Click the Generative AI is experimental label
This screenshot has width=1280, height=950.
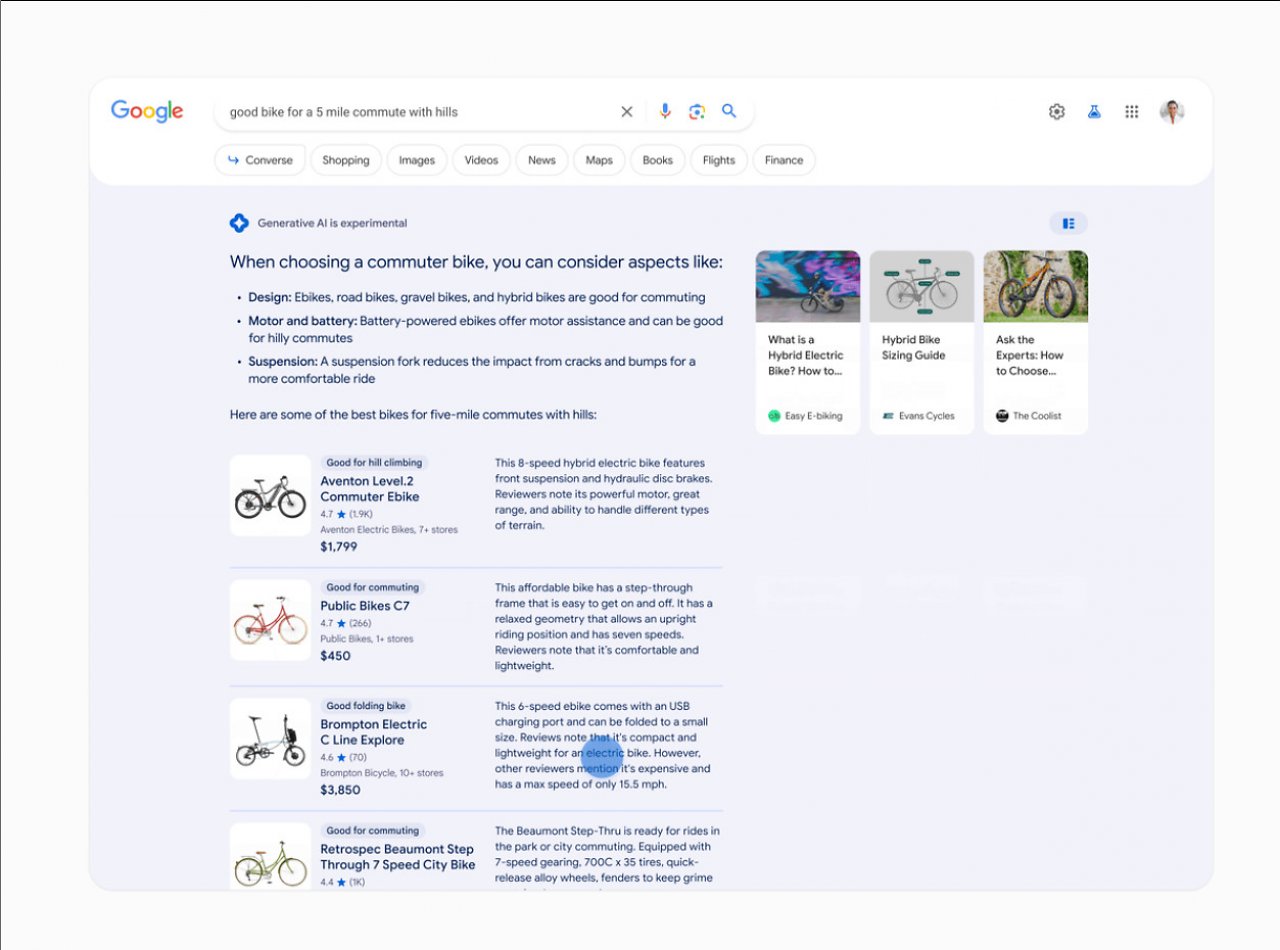point(333,223)
